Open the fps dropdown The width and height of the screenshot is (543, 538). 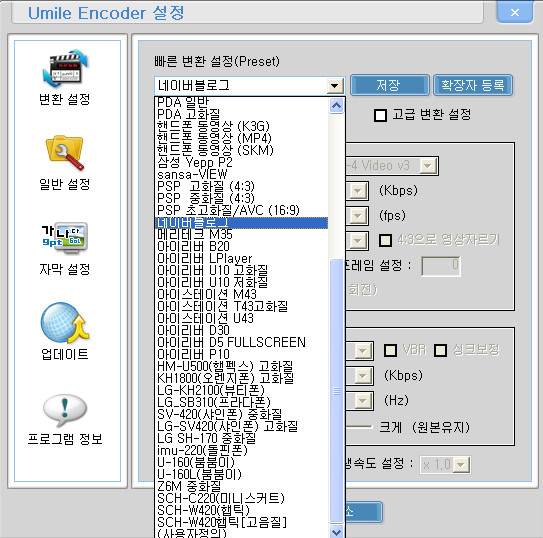(x=357, y=216)
